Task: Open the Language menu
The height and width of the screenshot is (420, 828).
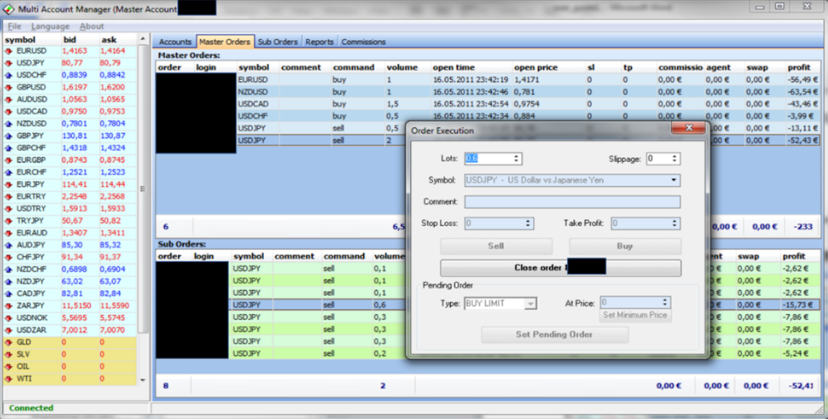Action: point(50,26)
